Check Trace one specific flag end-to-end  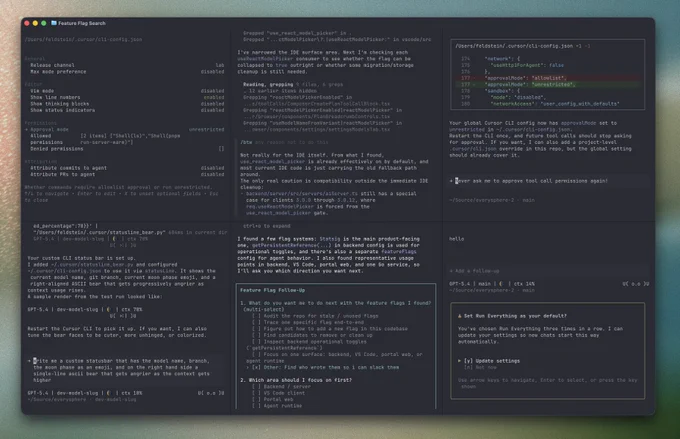tap(256, 322)
